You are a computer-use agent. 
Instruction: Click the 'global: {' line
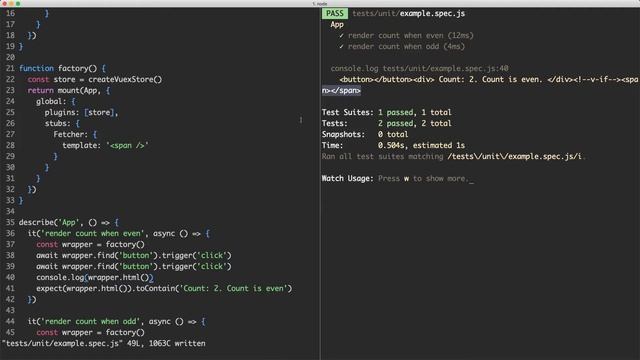coord(56,101)
